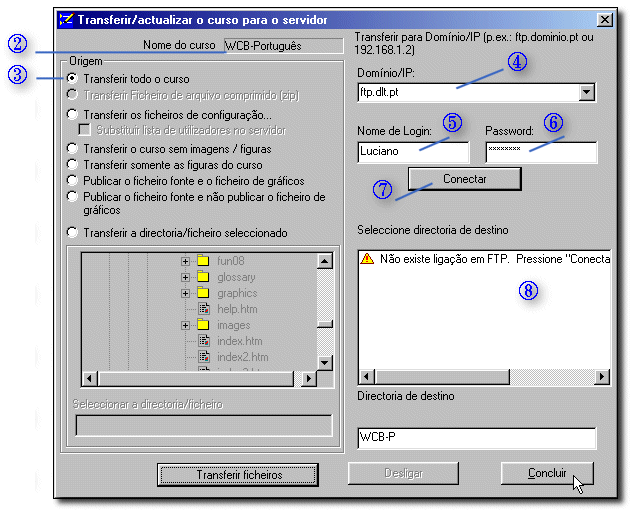This screenshot has width=633, height=511.
Task: Click the 'Transferir ficheiros' button
Action: pyautogui.click(x=239, y=474)
